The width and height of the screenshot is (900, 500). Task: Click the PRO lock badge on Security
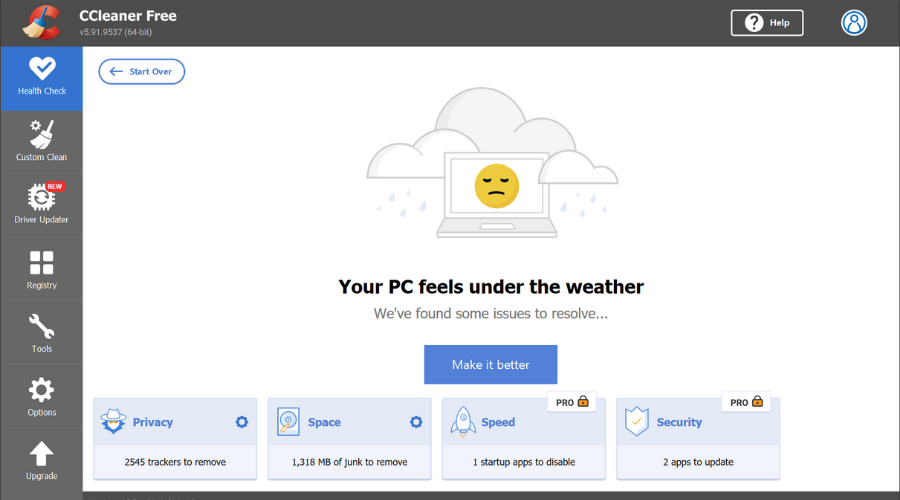pyautogui.click(x=746, y=402)
